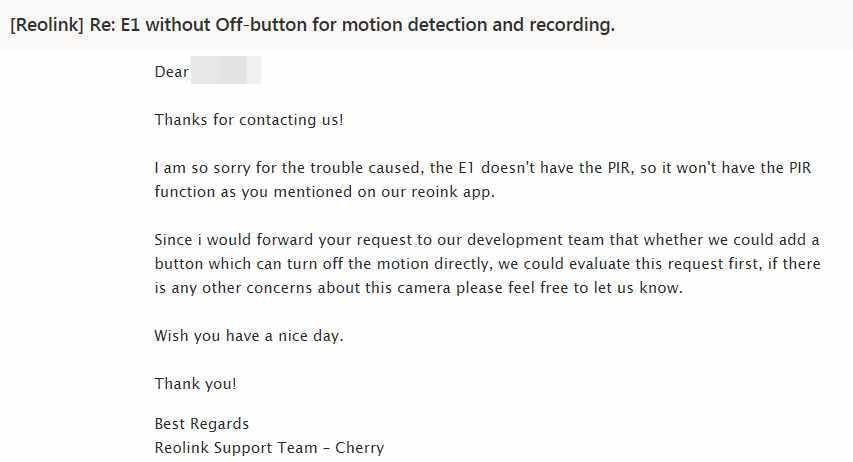The image size is (853, 462).
Task: Click the "Wish you have a nice day." line
Action: coord(249,336)
